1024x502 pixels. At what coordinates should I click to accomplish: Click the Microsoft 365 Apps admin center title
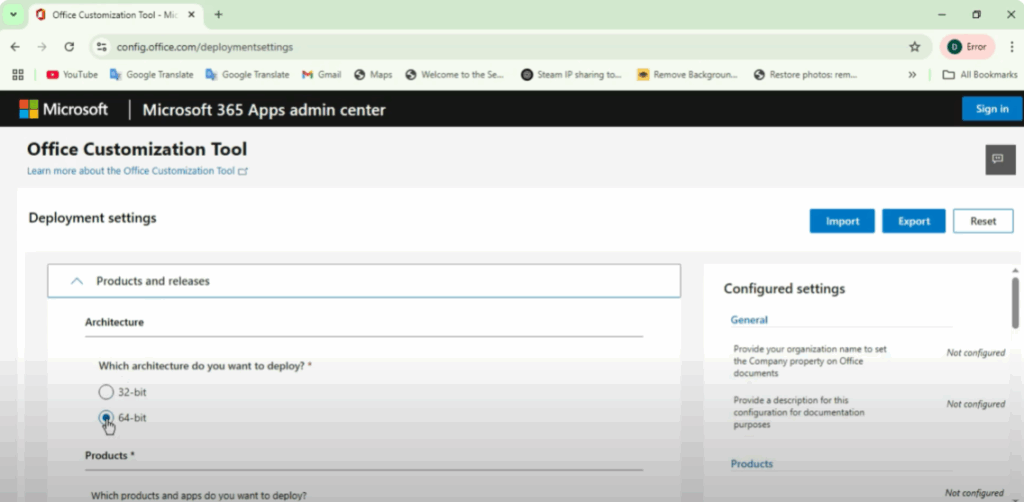point(264,110)
